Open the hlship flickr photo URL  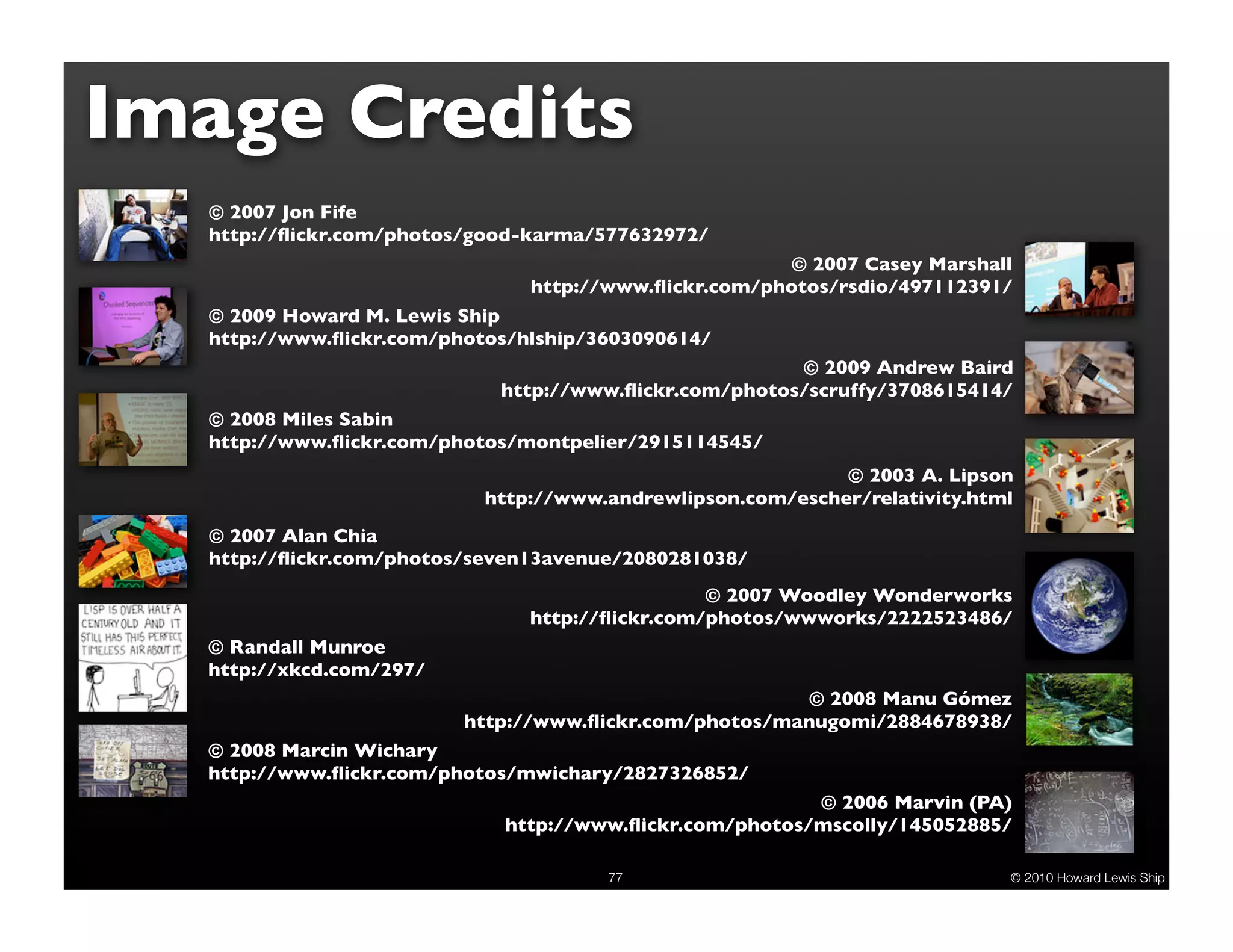coord(459,338)
